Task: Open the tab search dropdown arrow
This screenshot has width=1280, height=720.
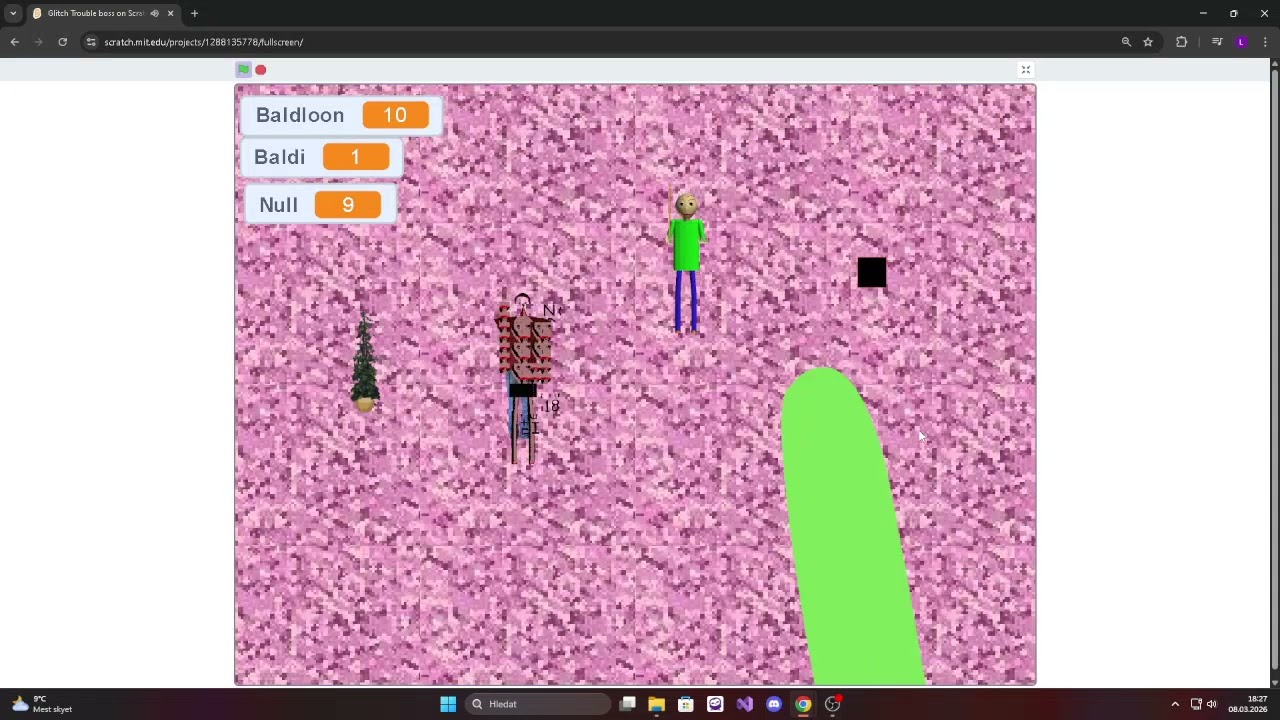Action: coord(13,13)
